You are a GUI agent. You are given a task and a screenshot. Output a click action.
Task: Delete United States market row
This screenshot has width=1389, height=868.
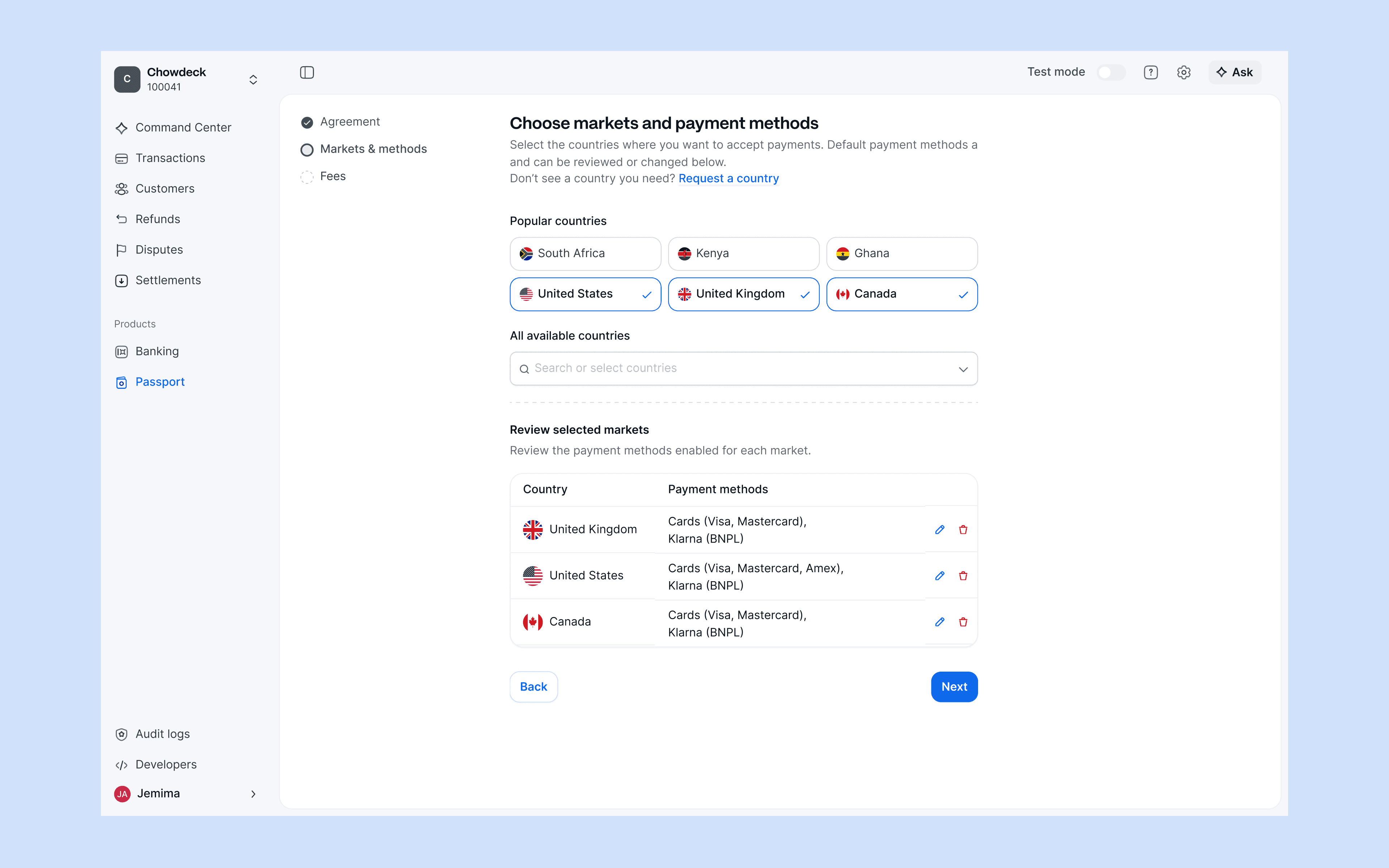coord(963,576)
